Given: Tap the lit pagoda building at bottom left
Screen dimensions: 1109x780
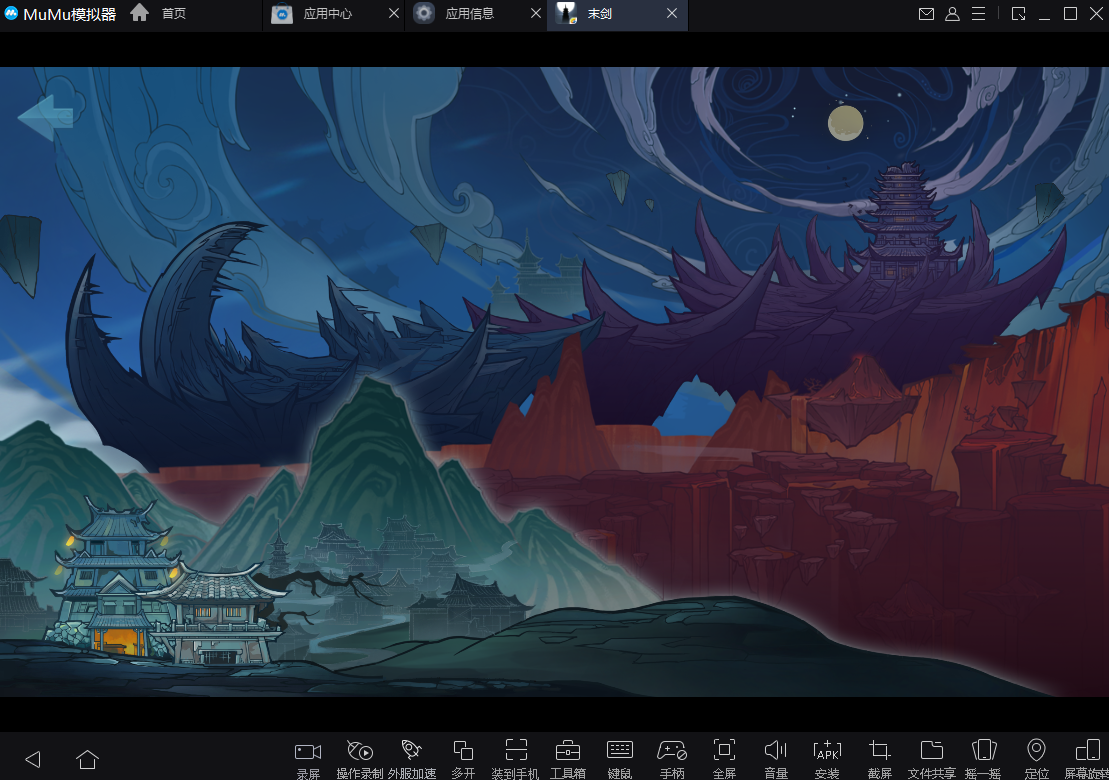Looking at the screenshot, I should (x=117, y=576).
